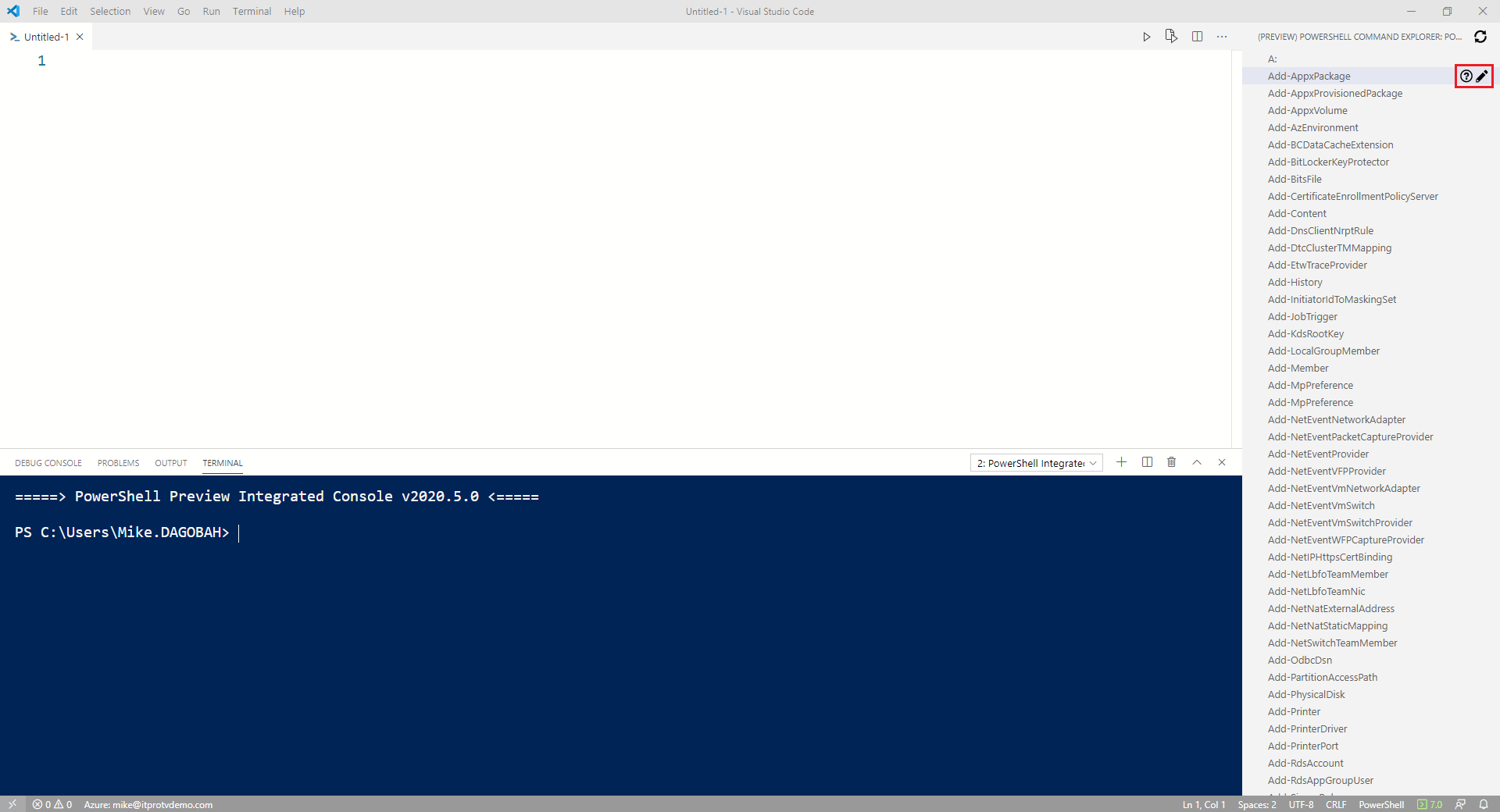Screen dimensions: 1500x812
Task: Open the Run menu
Action: coord(211,11)
